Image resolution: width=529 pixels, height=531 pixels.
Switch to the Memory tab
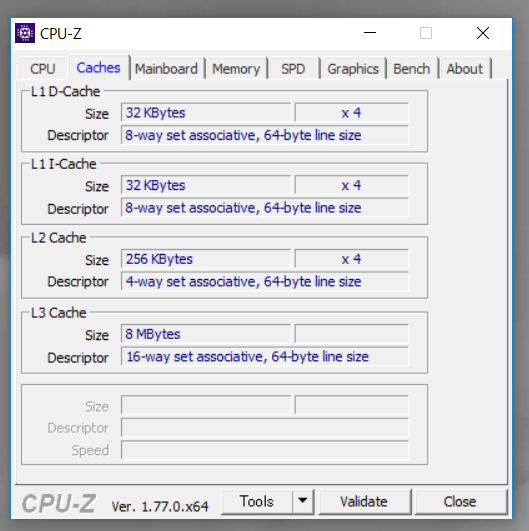click(236, 69)
